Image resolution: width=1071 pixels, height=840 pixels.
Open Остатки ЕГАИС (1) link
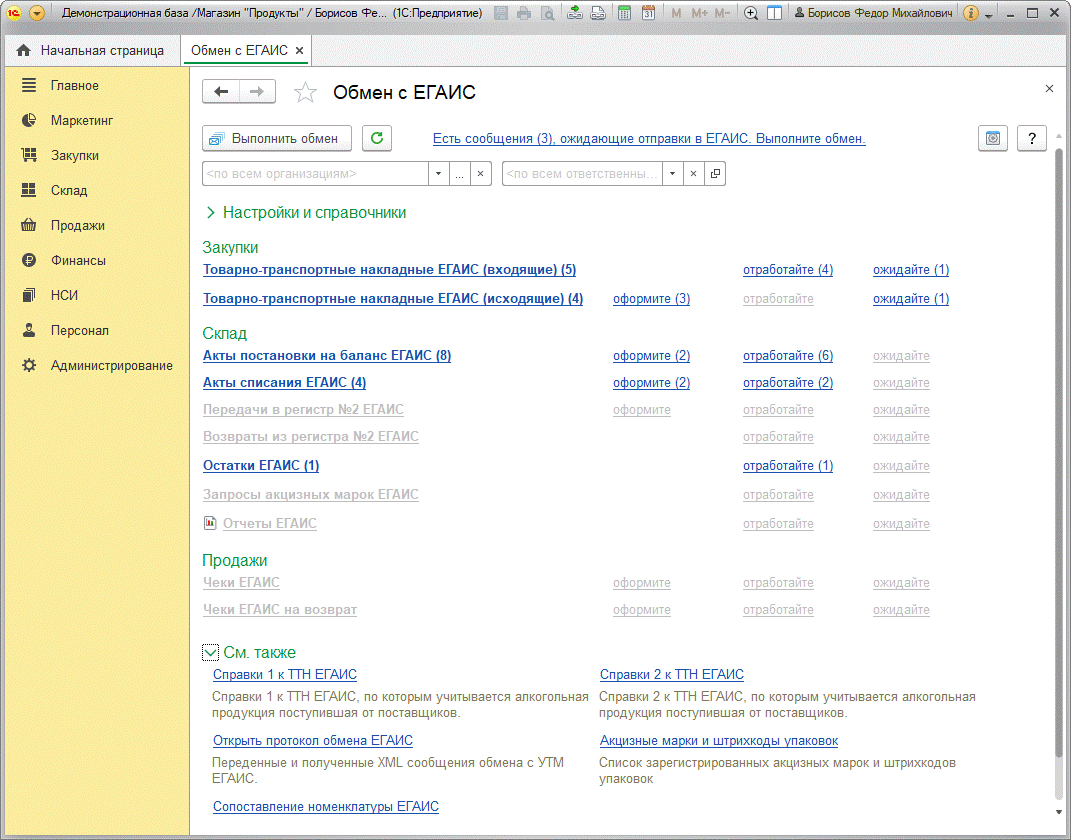point(261,465)
